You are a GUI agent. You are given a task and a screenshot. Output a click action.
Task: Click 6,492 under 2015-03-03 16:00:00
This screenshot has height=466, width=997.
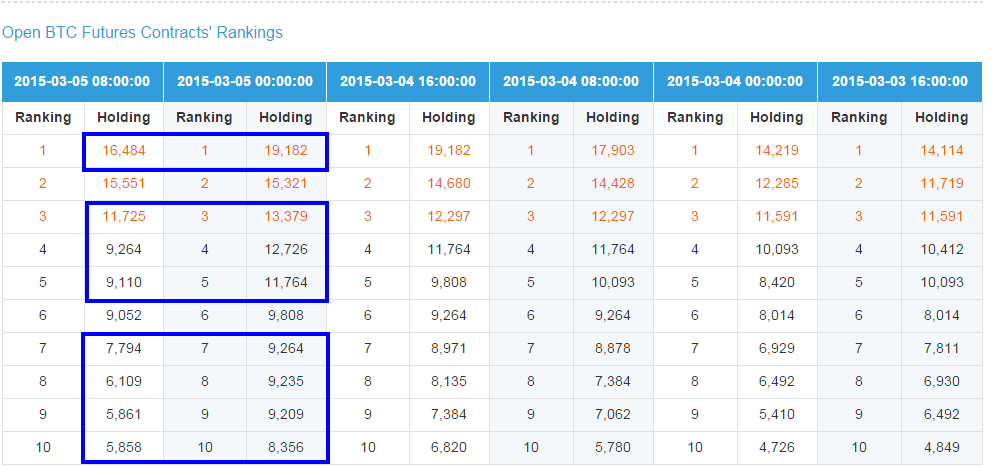point(942,415)
